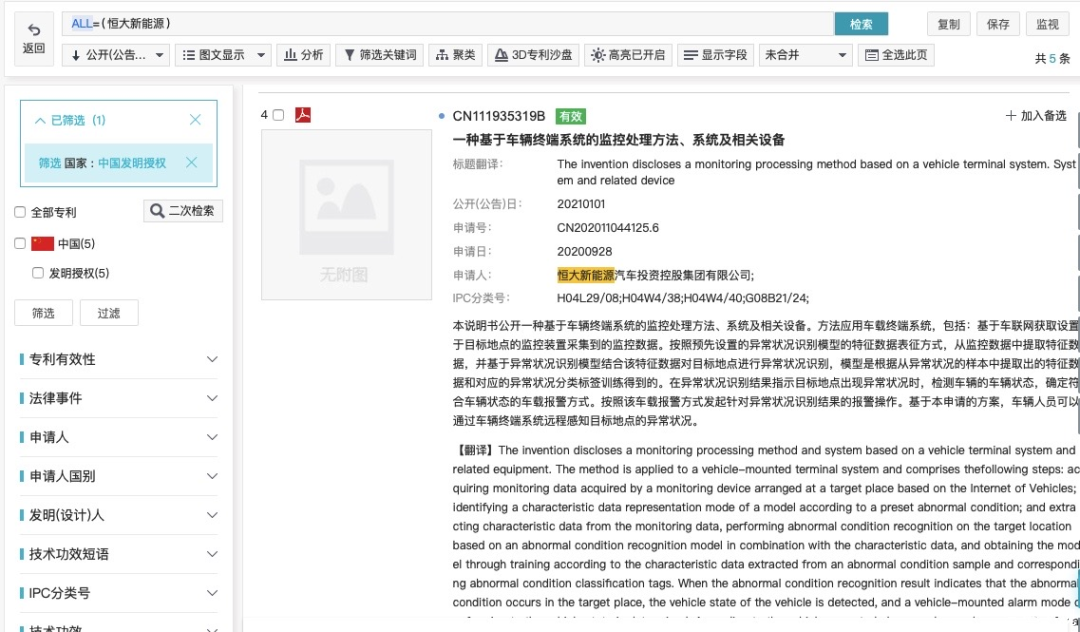Click the IPC code H04L29/08 text
The height and width of the screenshot is (632, 1080).
pos(588,298)
